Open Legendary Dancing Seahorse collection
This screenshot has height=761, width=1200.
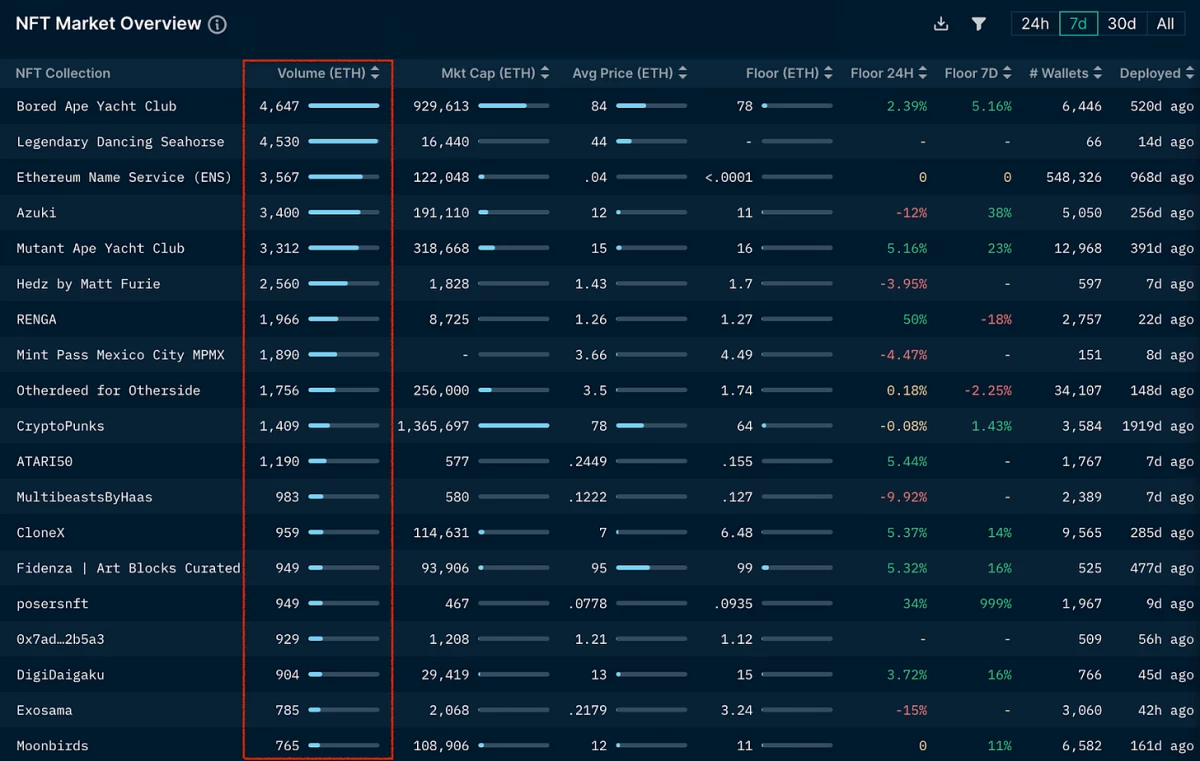[120, 142]
